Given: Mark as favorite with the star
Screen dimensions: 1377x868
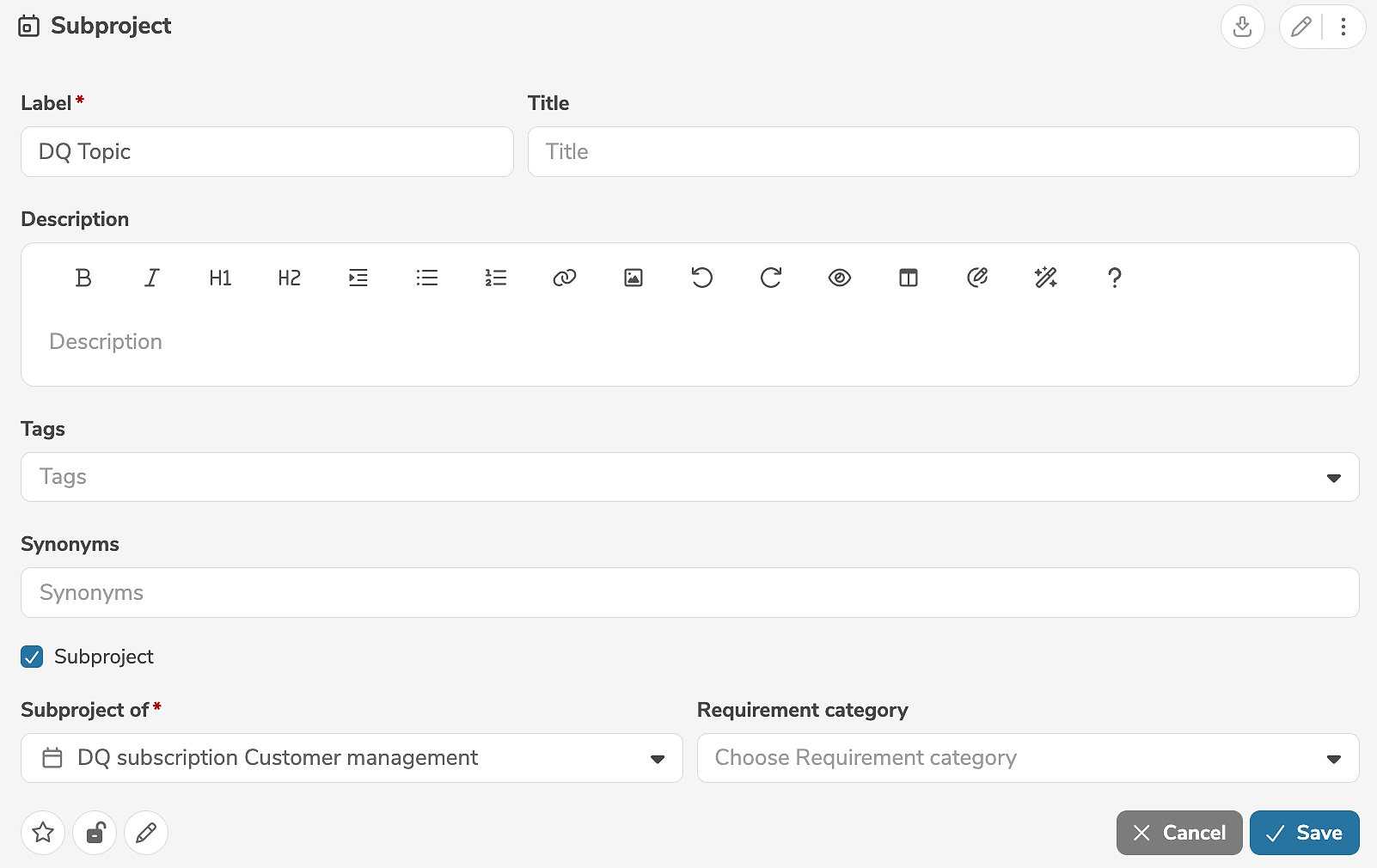Looking at the screenshot, I should tap(43, 833).
